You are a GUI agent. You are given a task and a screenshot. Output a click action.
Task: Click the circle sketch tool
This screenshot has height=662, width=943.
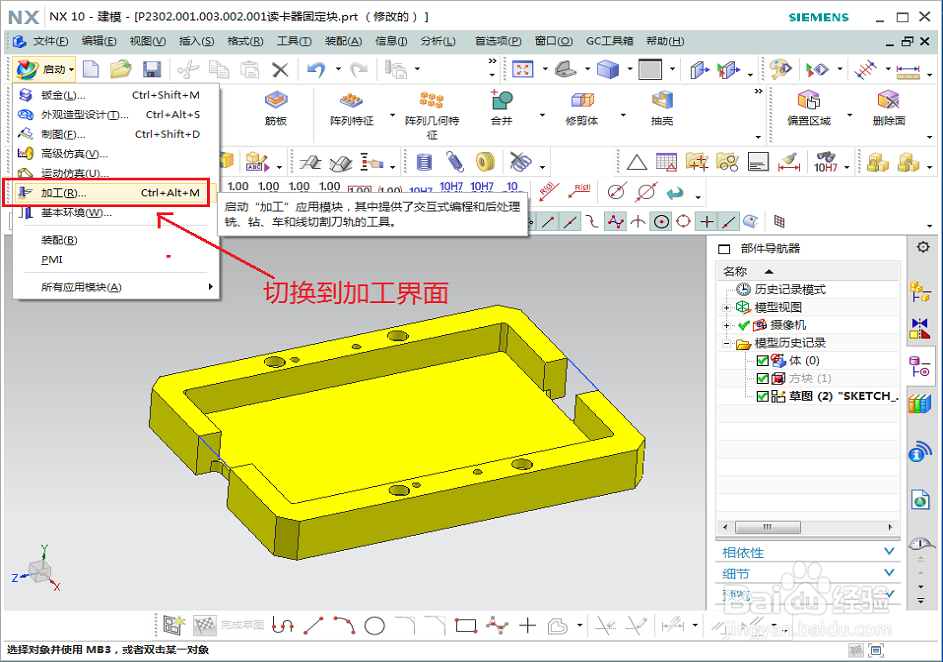click(374, 626)
